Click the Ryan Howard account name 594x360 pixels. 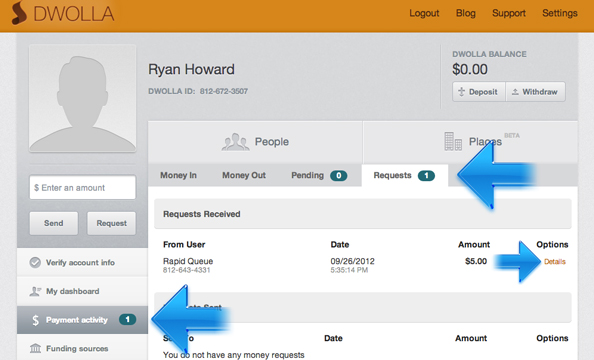coord(191,69)
